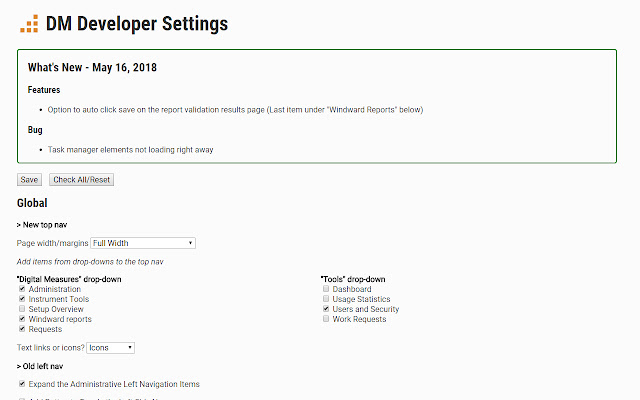This screenshot has height=400, width=640.
Task: Click the auto click save feature note
Action: [x=235, y=110]
